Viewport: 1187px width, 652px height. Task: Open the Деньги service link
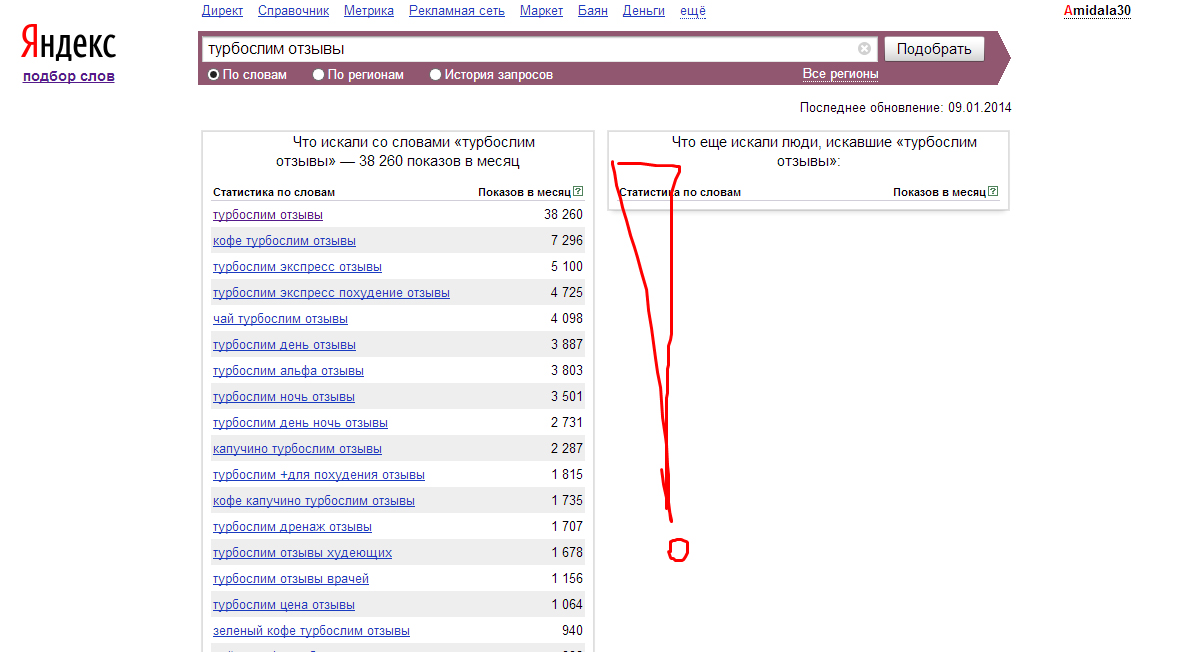click(643, 11)
